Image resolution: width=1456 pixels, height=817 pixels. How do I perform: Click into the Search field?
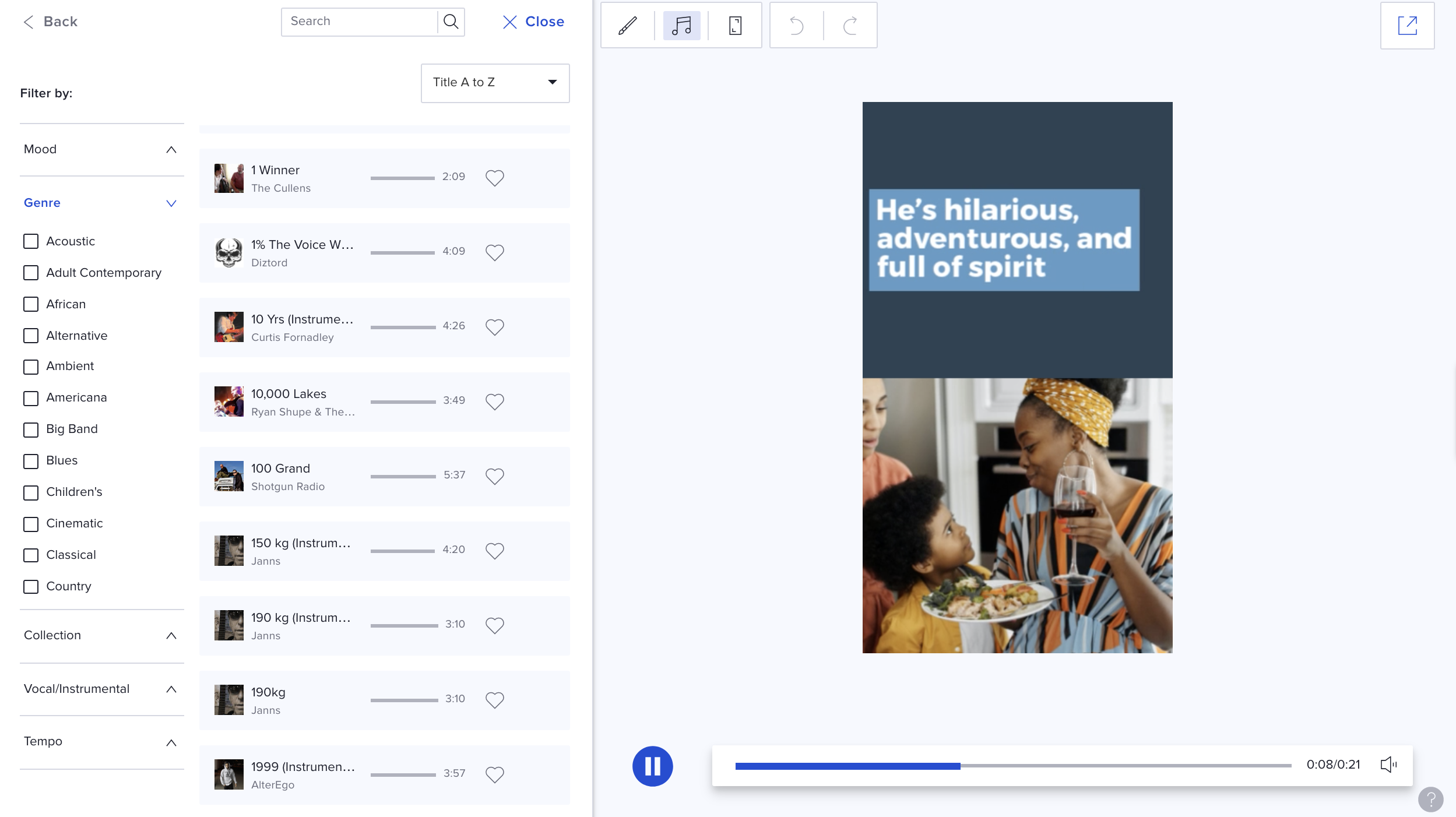click(x=359, y=22)
